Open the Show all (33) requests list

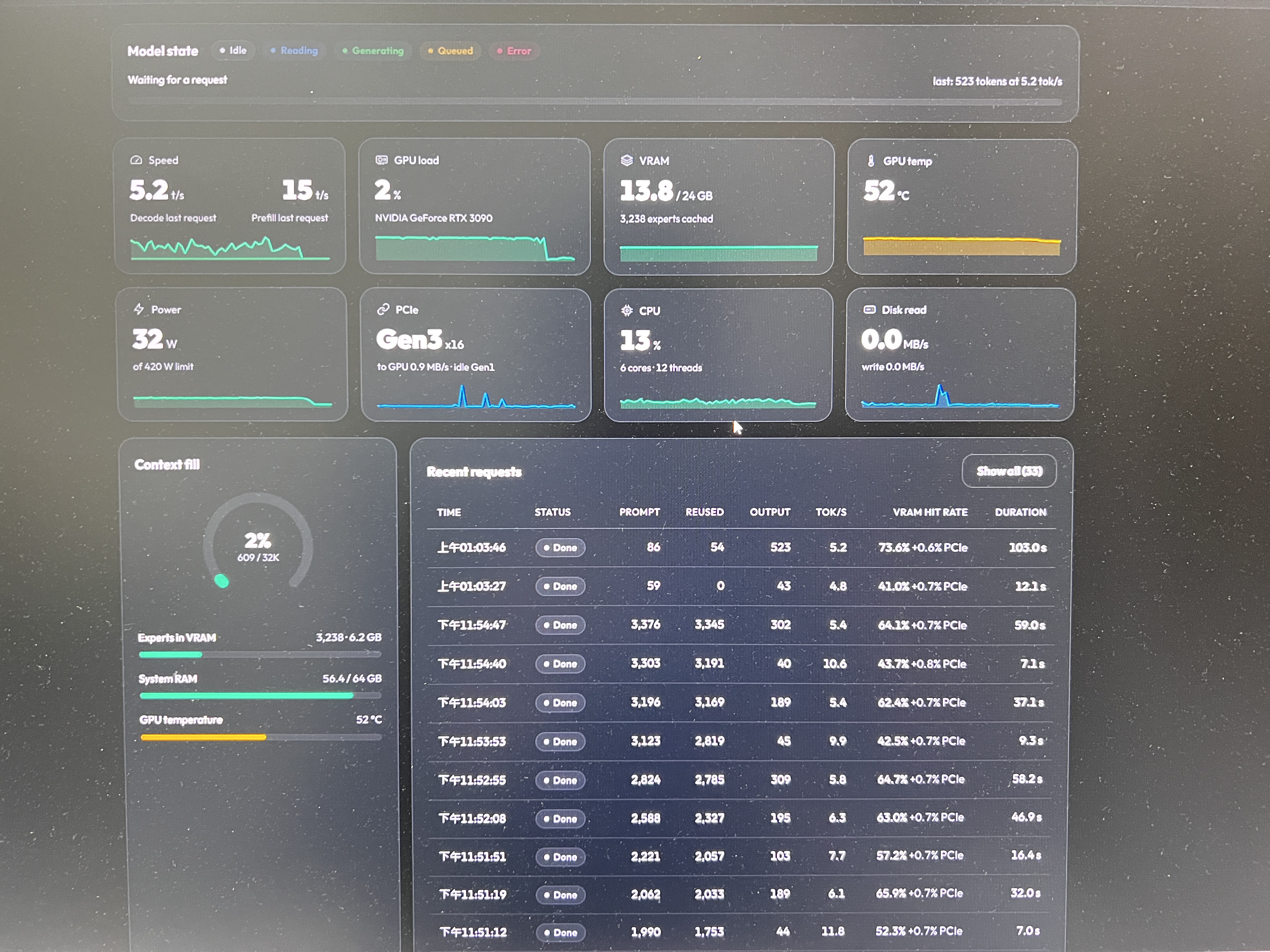tap(1009, 471)
